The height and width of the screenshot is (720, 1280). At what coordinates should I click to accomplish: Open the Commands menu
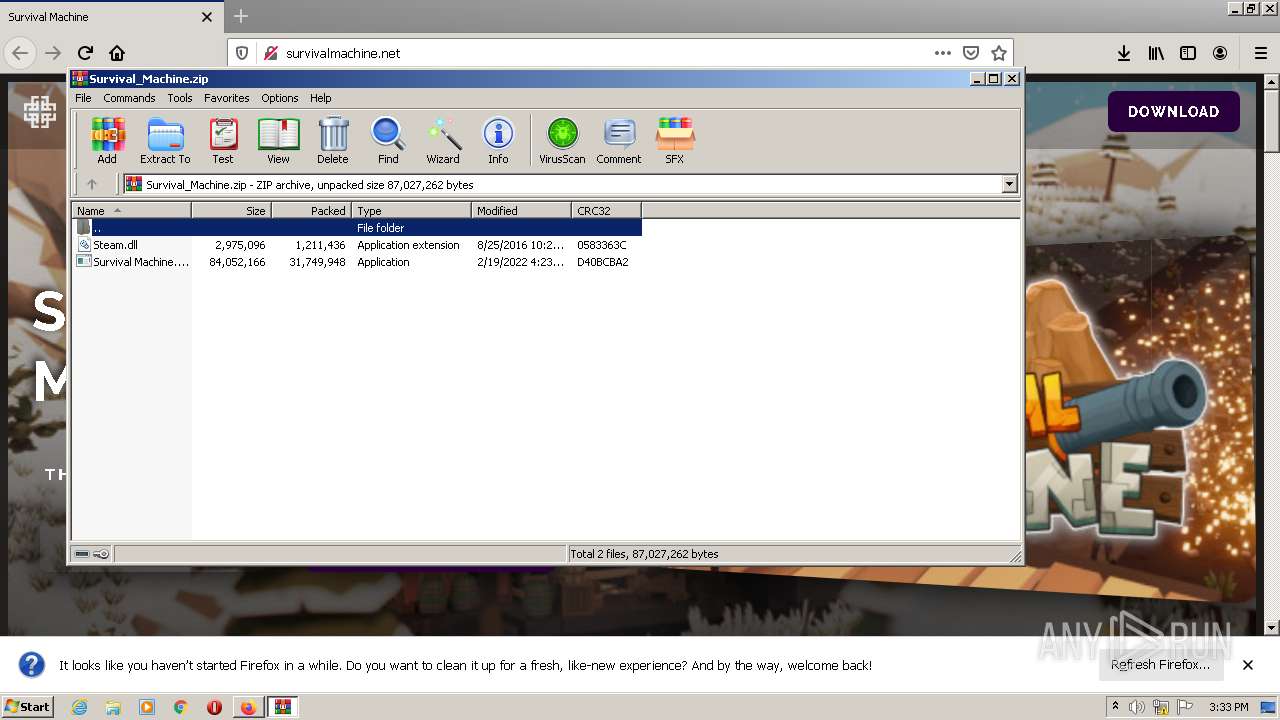click(129, 98)
